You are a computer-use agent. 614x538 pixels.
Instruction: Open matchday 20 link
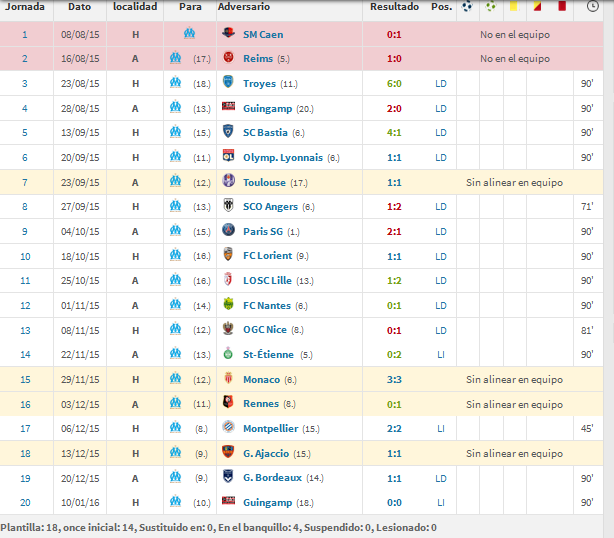coord(25,502)
